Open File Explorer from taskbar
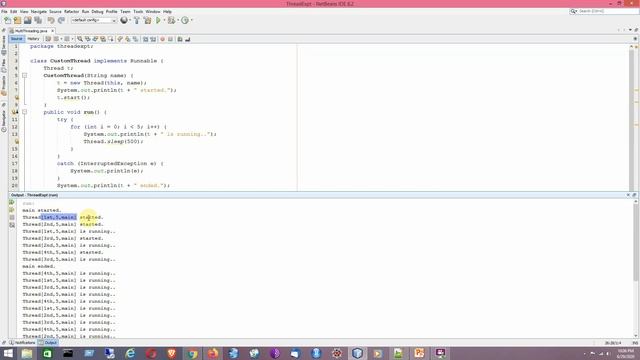 coord(27,353)
